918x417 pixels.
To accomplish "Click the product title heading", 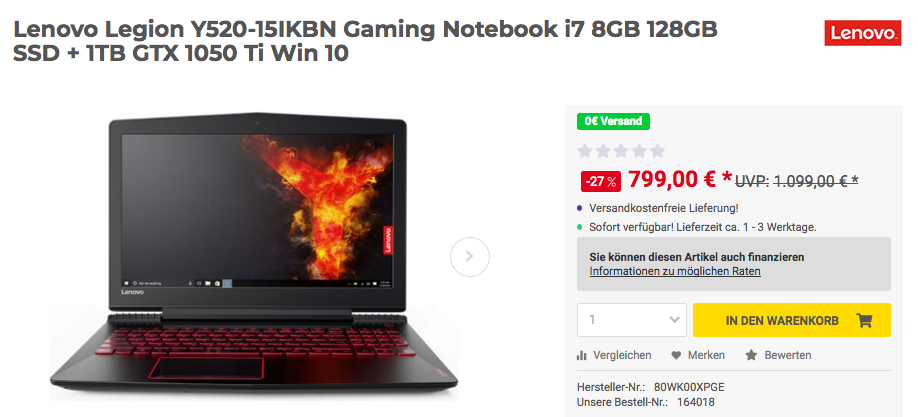I will click(365, 41).
